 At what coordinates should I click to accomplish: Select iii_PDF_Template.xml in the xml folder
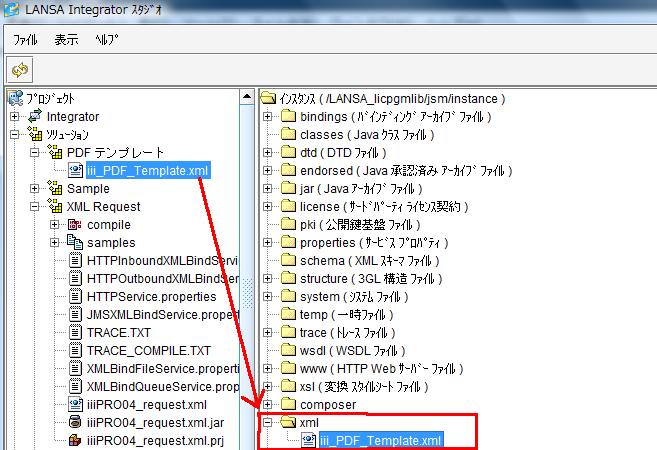[381, 441]
